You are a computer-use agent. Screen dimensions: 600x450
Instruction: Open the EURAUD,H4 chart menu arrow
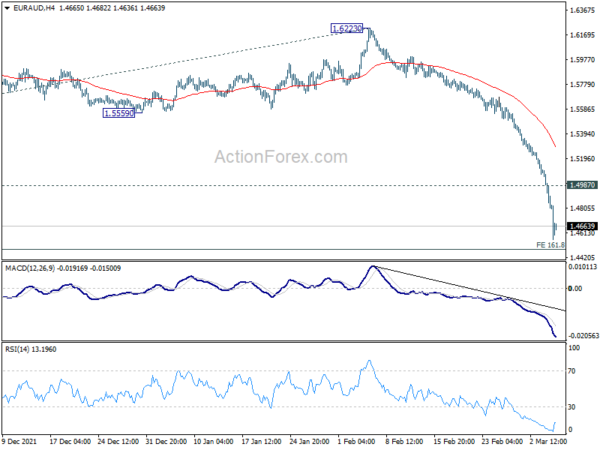7,8
